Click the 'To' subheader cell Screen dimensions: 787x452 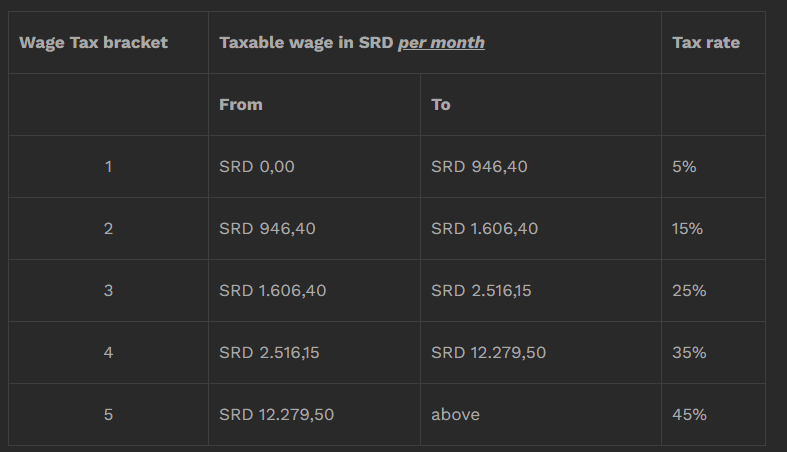(541, 105)
